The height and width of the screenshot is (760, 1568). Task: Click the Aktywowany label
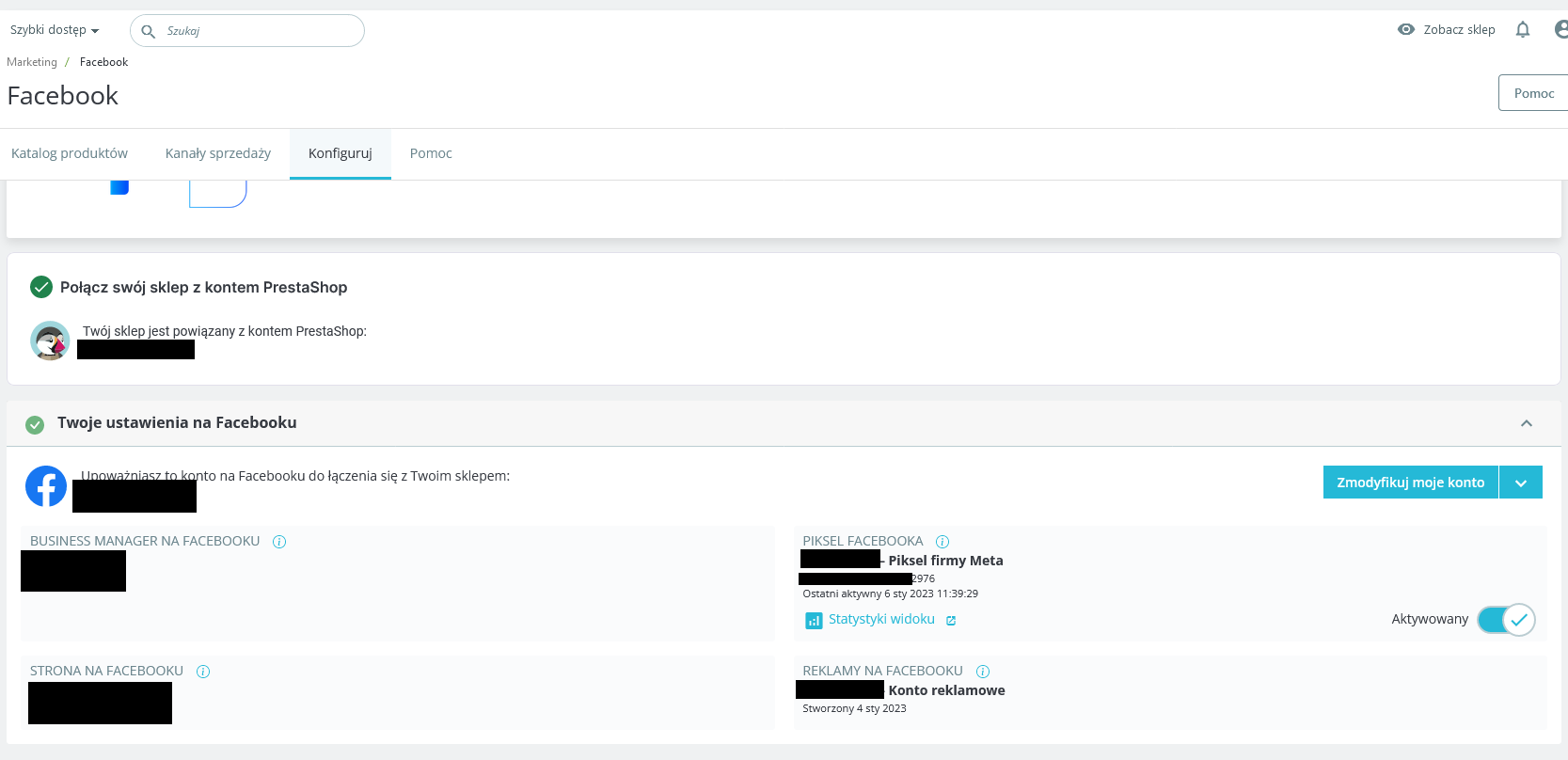1430,619
